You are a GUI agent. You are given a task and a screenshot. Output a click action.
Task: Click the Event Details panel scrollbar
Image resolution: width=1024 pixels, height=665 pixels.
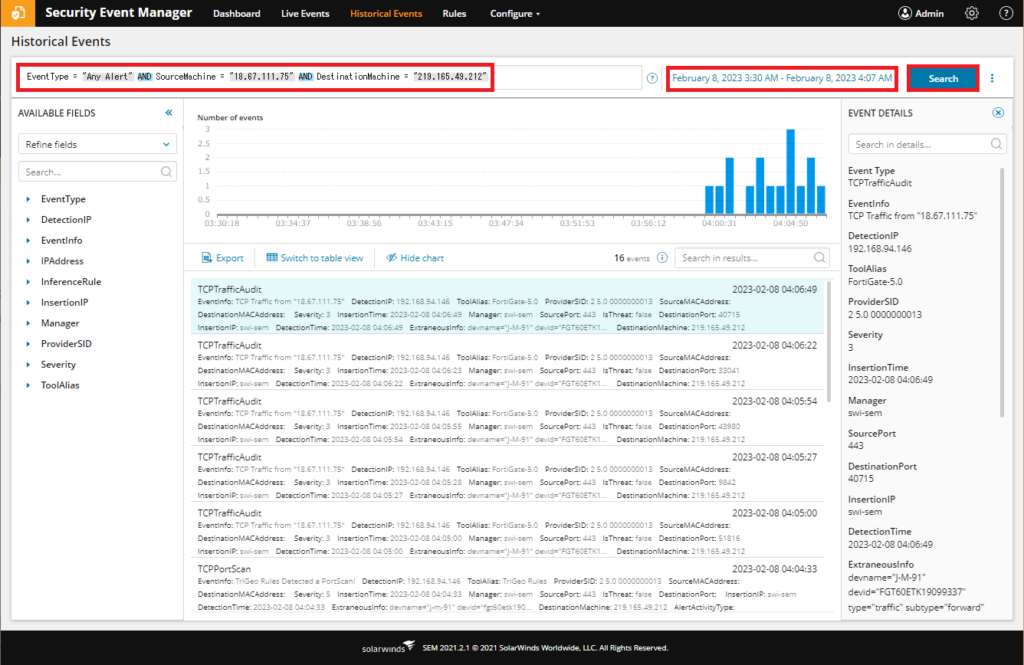[x=1002, y=292]
